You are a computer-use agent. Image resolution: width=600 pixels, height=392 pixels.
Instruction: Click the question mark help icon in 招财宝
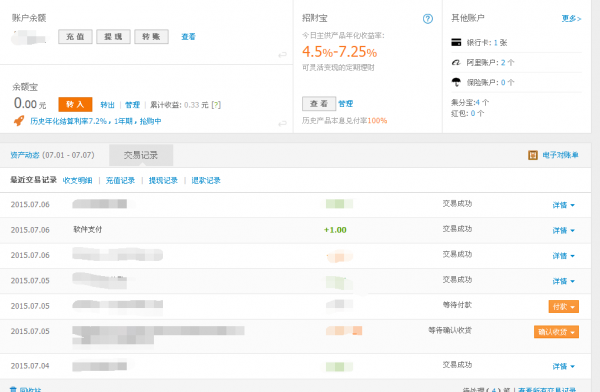[428, 19]
